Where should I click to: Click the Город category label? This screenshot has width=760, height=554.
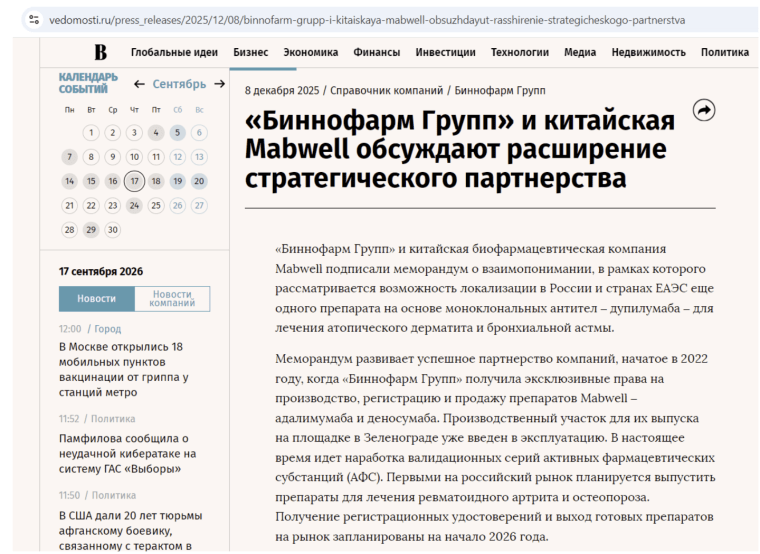[108, 329]
